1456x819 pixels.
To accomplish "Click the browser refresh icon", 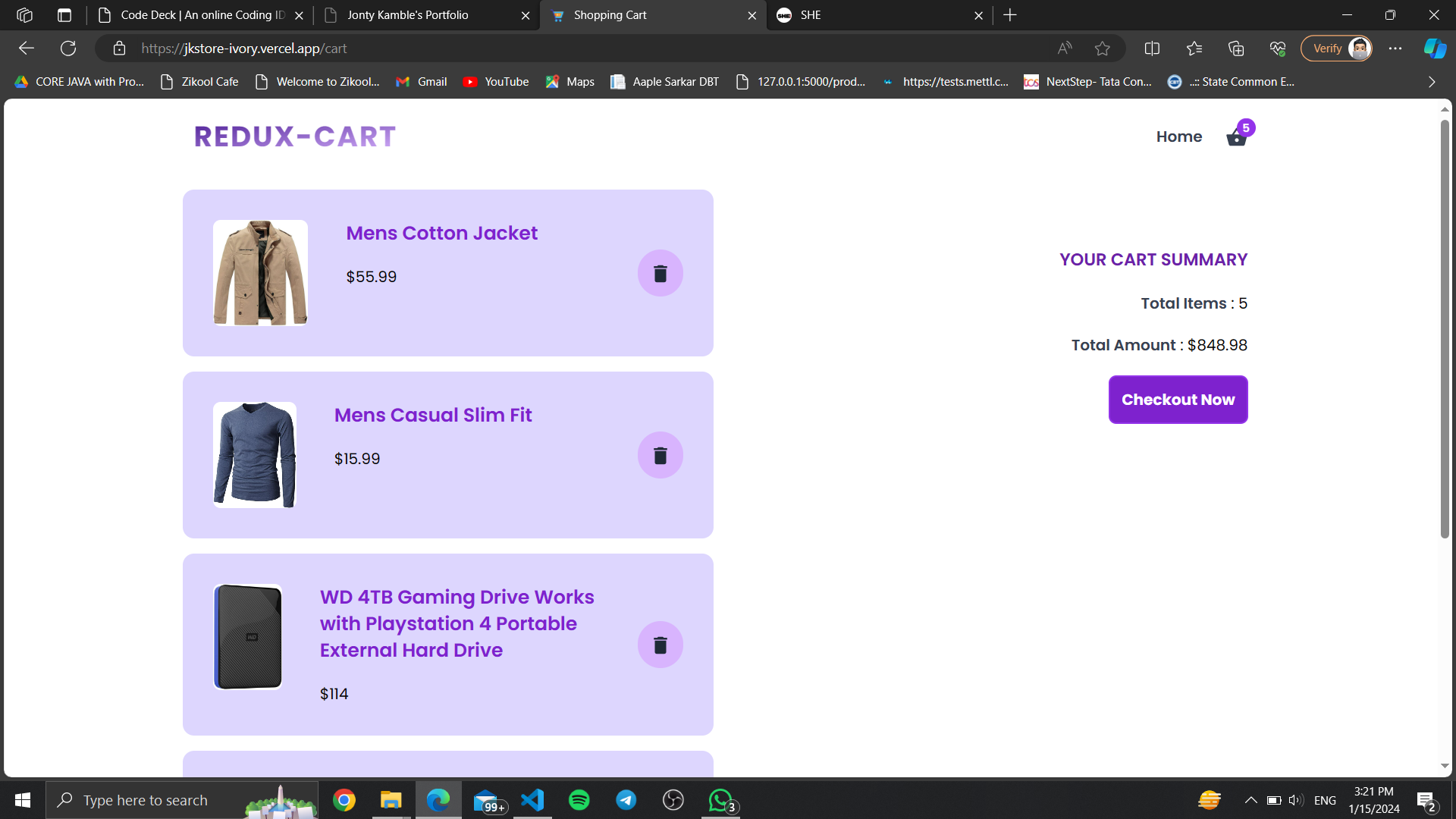I will point(68,49).
